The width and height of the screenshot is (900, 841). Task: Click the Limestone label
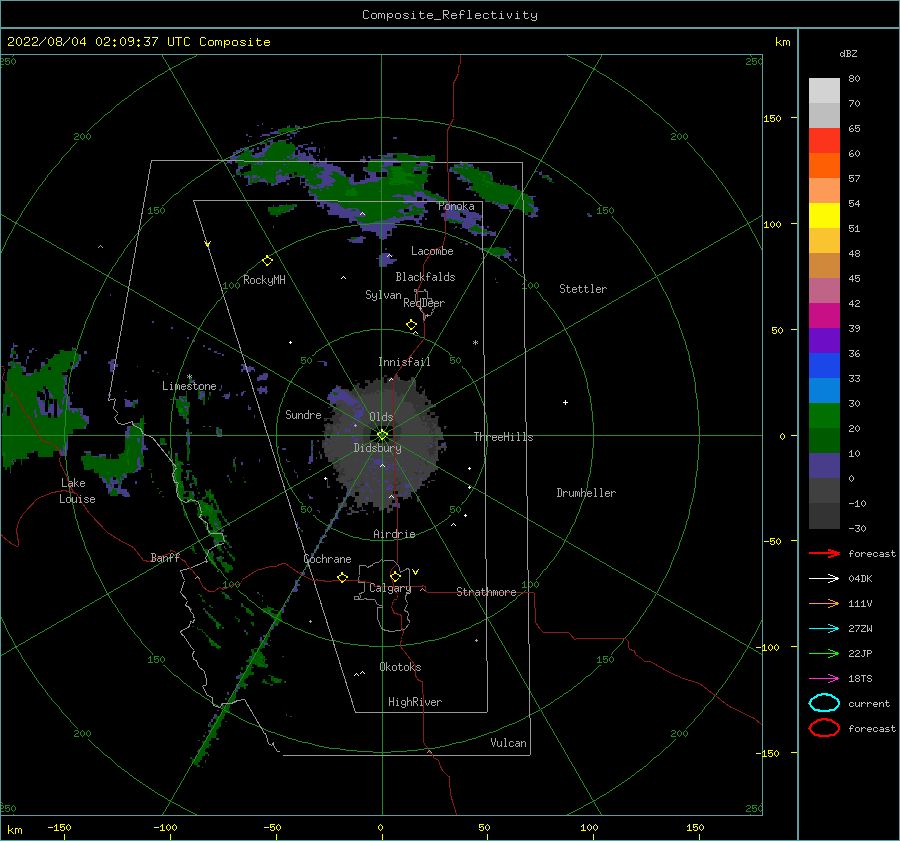coord(189,386)
